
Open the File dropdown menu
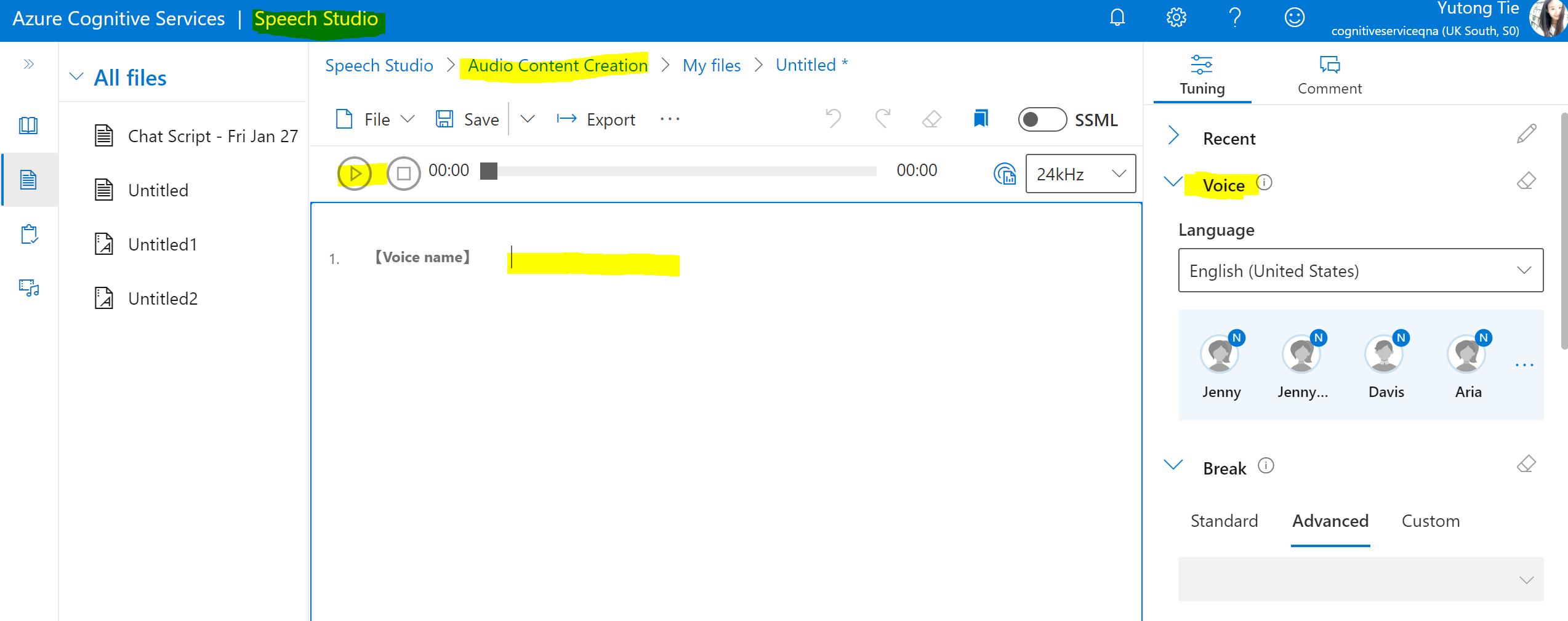pos(375,119)
